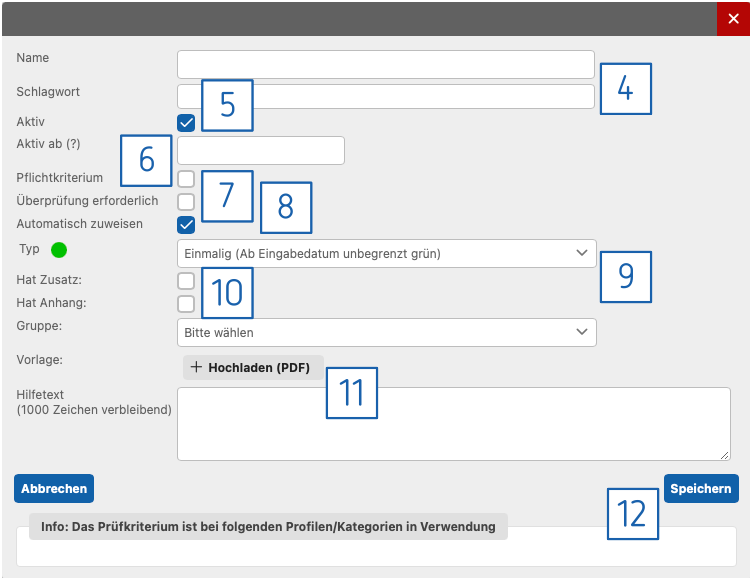This screenshot has width=750, height=578.
Task: Grab the Hilfetext resize handle
Action: 725,455
